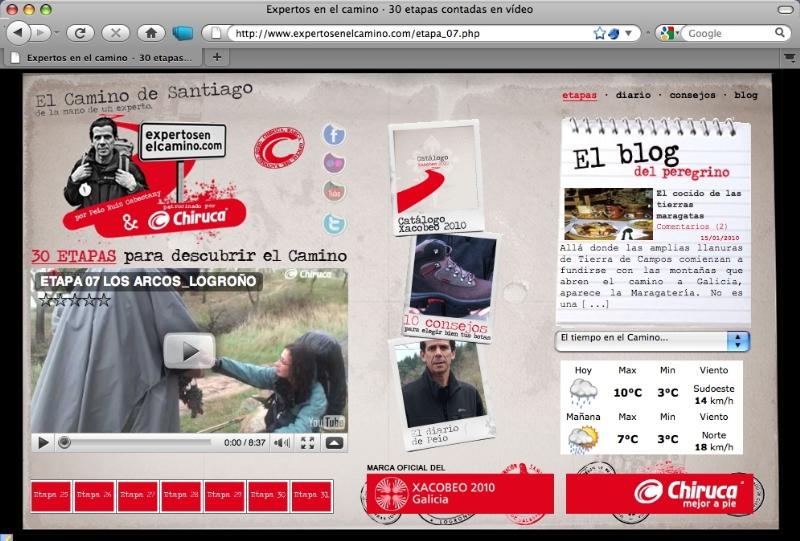Viewport: 800px width, 541px height.
Task: Open the Twitter social icon
Action: pyautogui.click(x=334, y=224)
